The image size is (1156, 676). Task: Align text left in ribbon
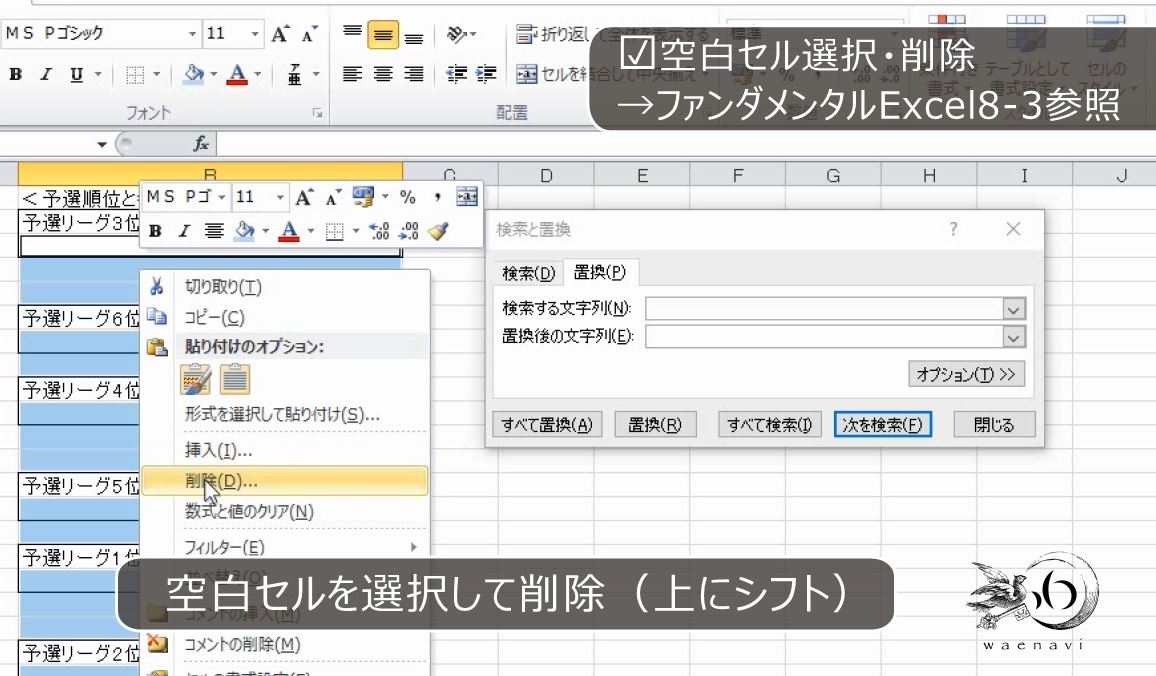point(352,74)
